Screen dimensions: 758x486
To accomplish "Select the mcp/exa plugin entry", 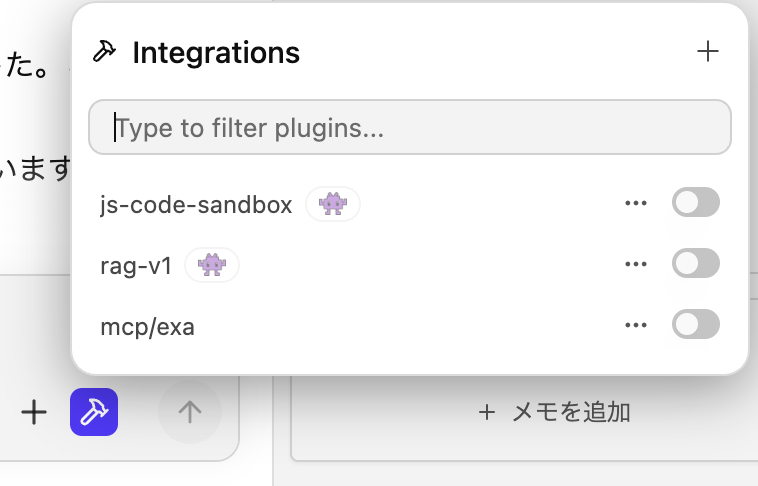I will point(148,326).
